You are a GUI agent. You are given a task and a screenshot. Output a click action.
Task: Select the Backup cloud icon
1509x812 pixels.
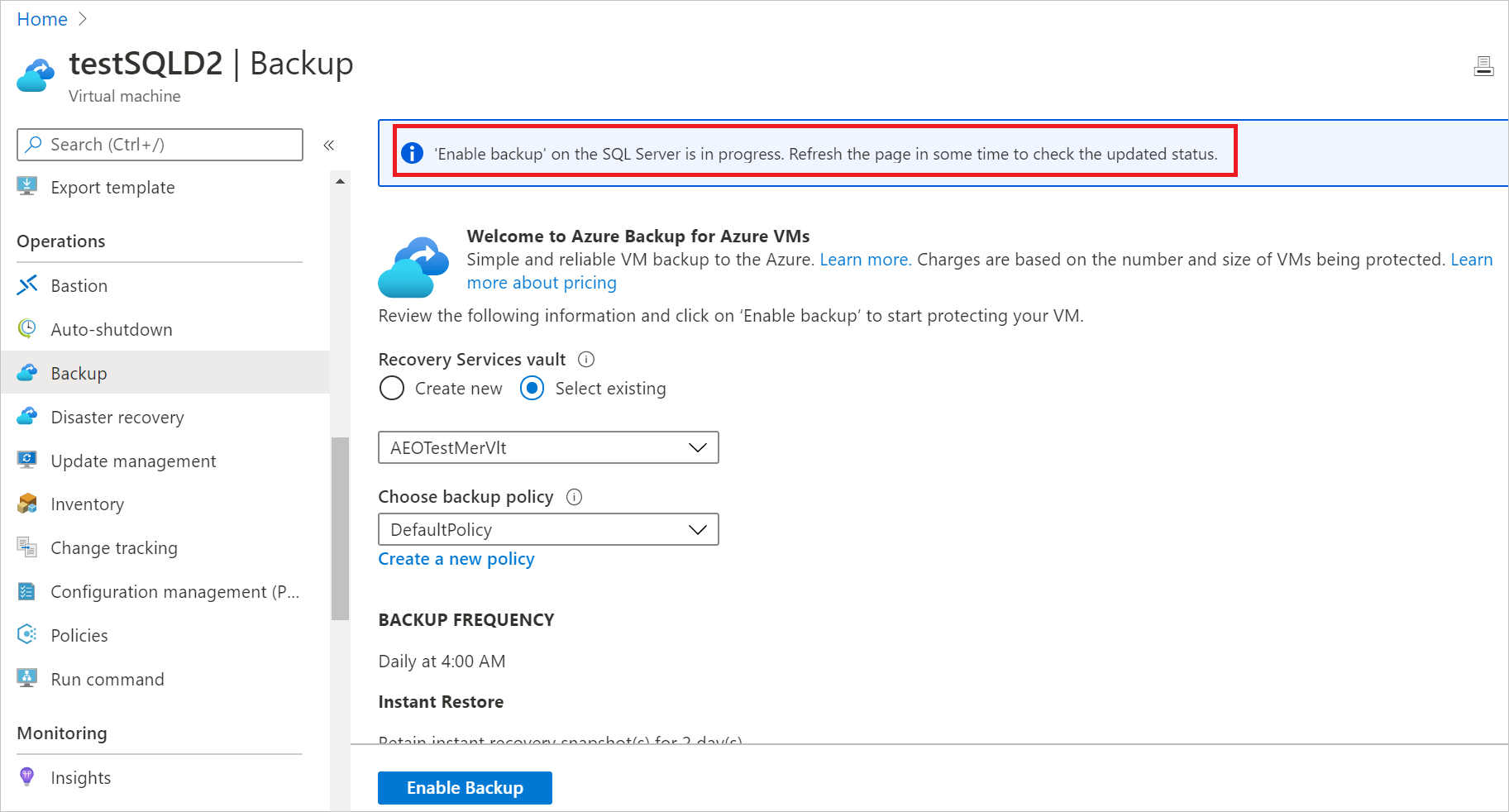tap(27, 372)
